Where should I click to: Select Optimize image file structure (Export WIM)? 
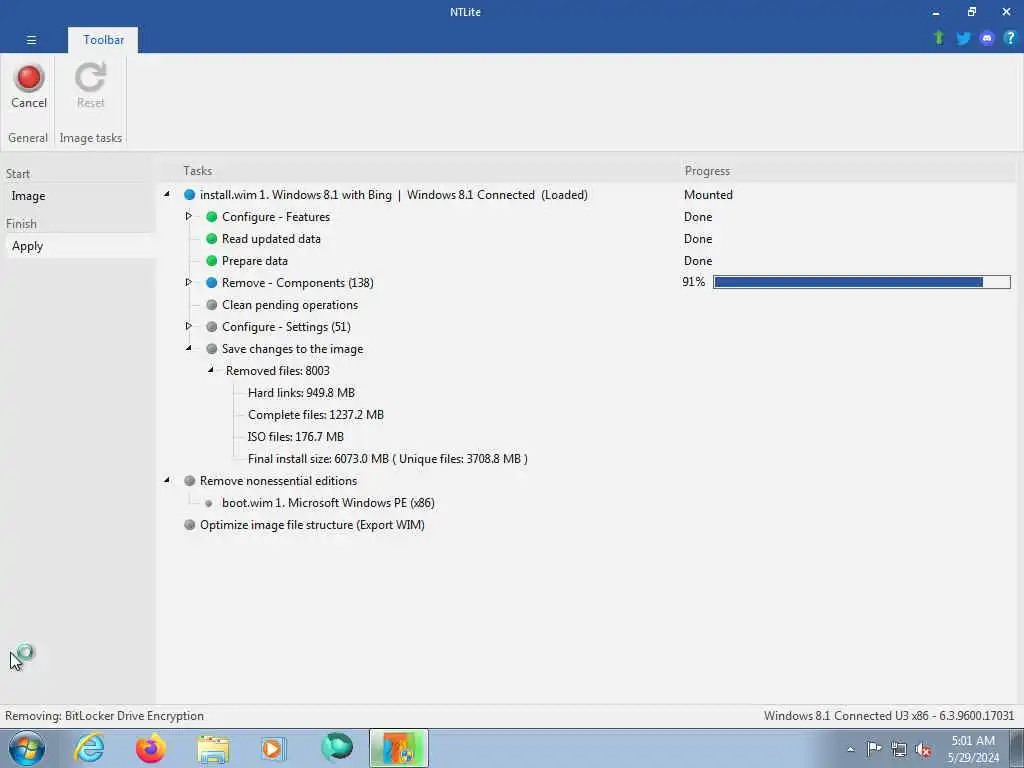[312, 524]
